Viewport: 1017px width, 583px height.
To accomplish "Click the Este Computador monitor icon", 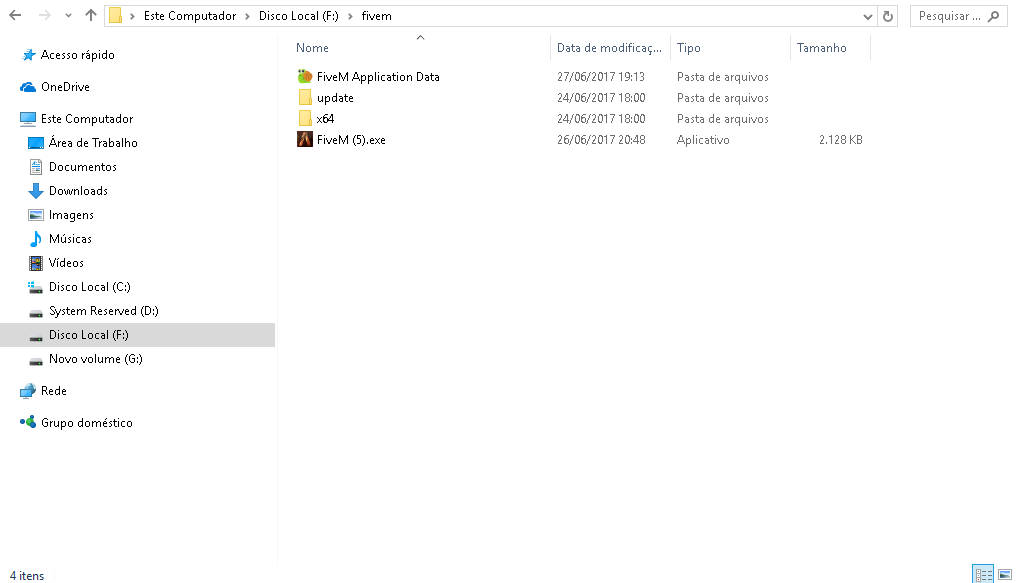I will point(28,119).
